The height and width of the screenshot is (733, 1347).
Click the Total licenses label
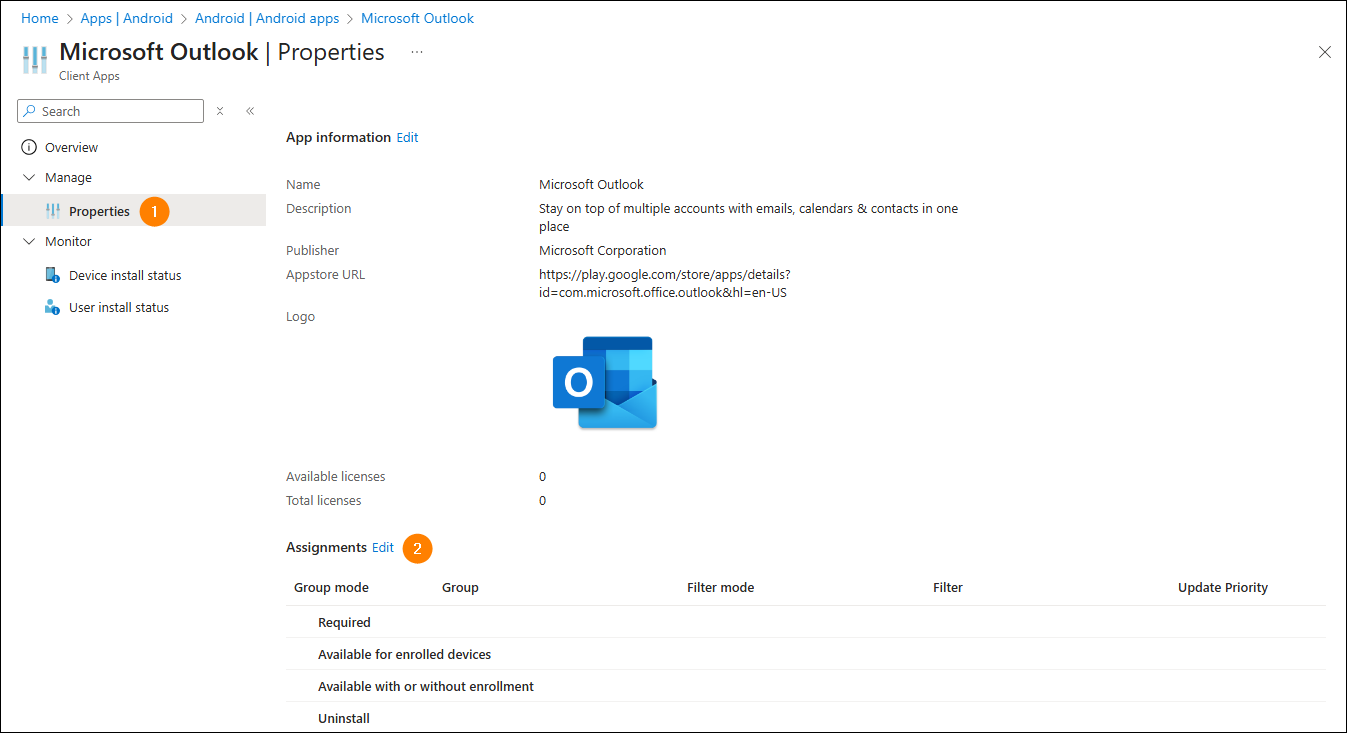coord(323,500)
